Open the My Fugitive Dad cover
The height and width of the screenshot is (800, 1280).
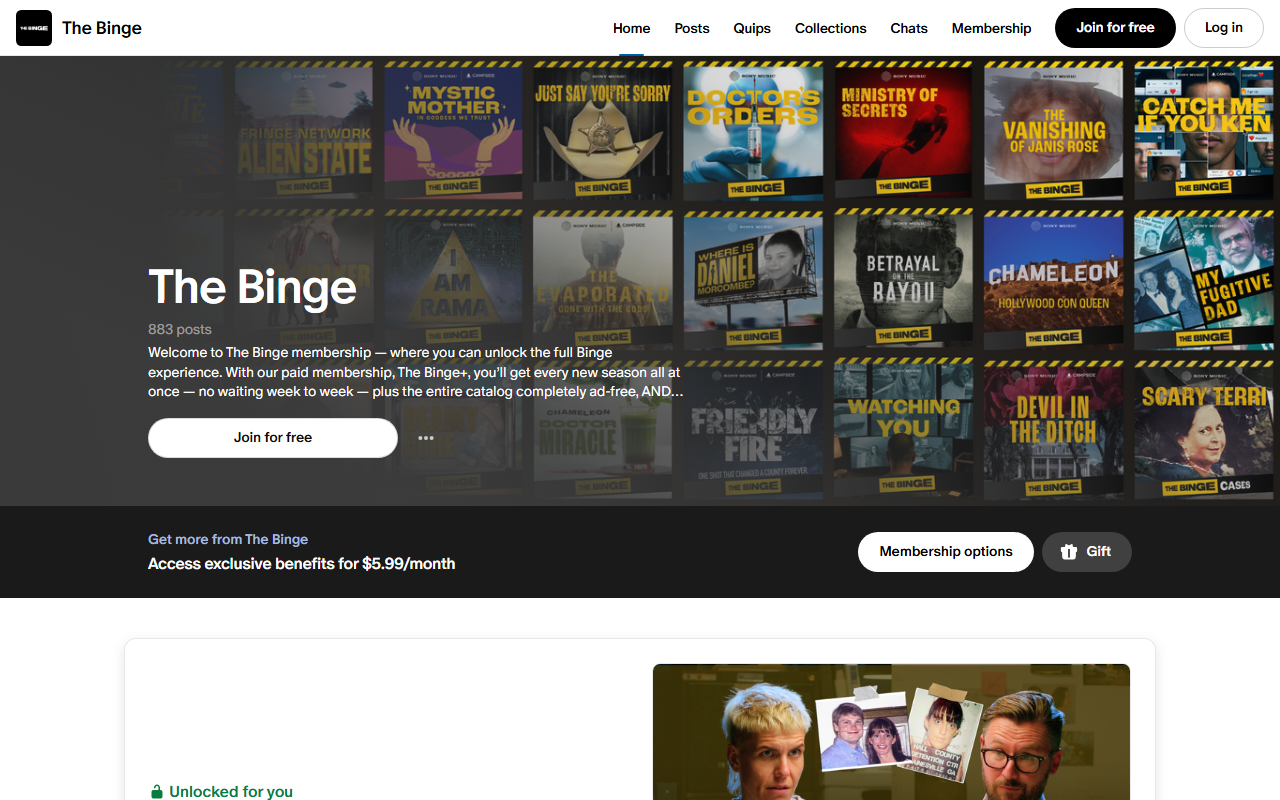coord(1203,280)
